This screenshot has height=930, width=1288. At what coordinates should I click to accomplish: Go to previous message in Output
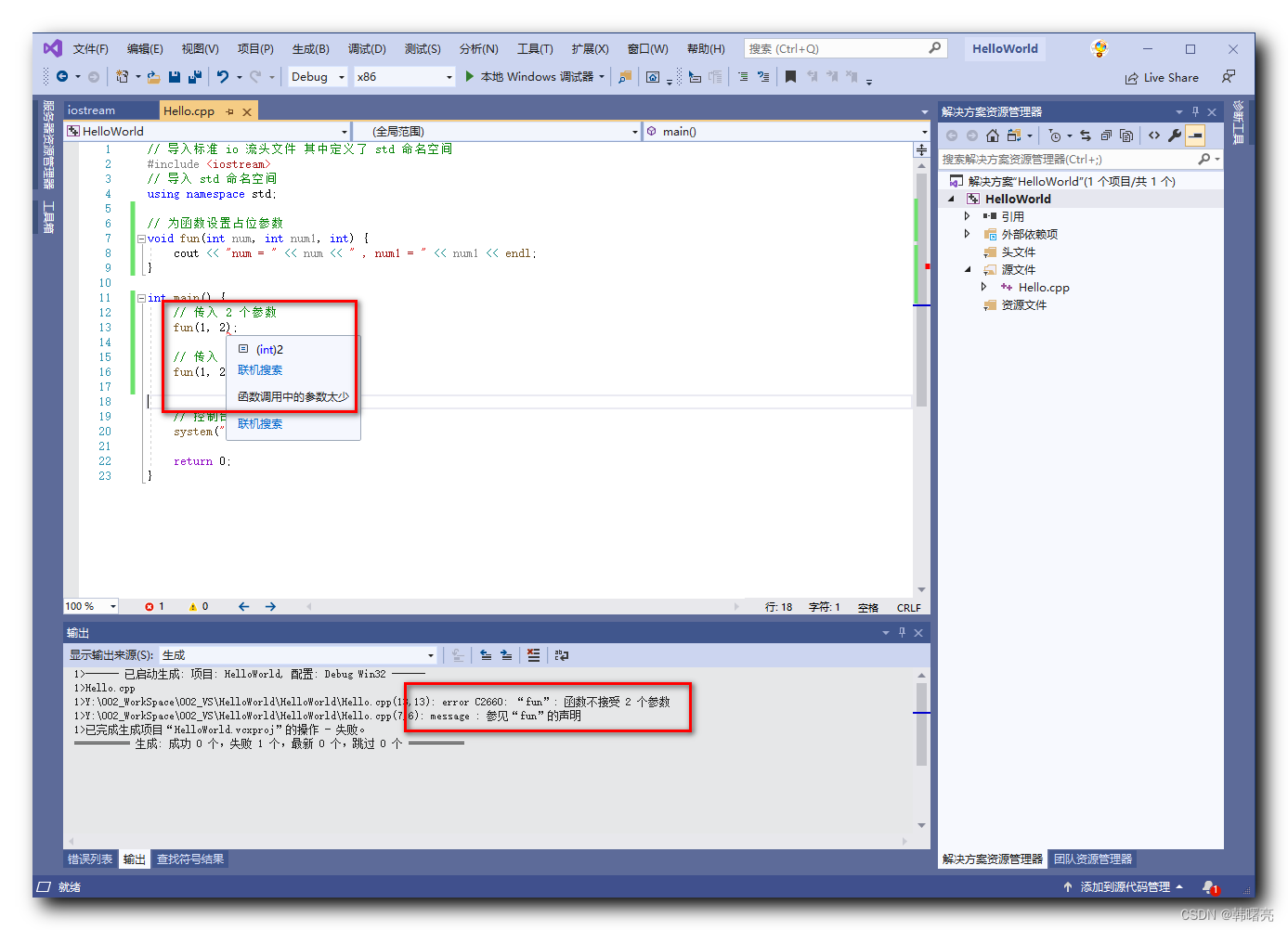[x=486, y=655]
